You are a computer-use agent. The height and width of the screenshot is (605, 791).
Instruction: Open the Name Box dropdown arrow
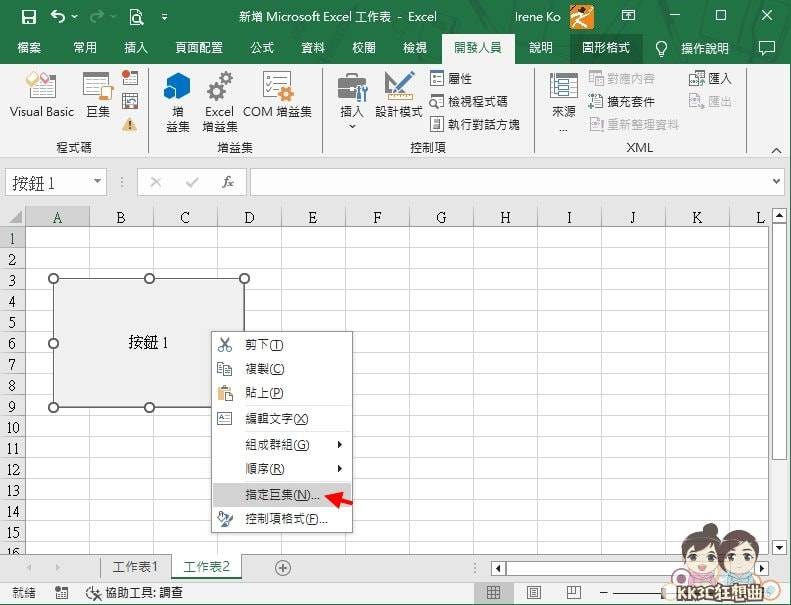coord(97,182)
